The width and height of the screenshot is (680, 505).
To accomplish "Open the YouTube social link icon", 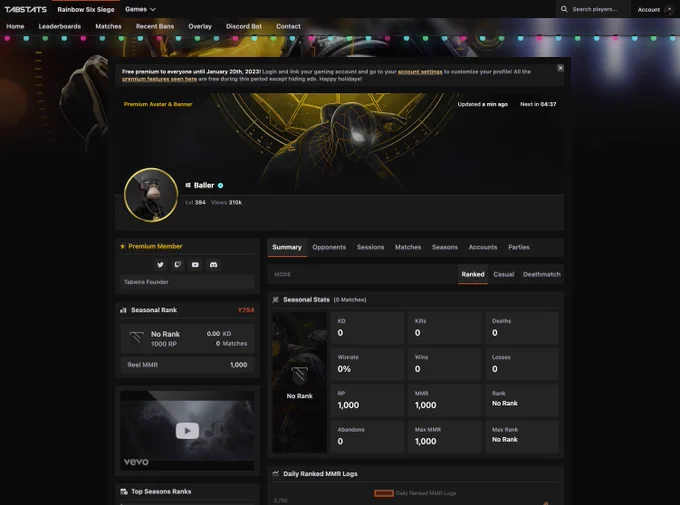I will 195,265.
